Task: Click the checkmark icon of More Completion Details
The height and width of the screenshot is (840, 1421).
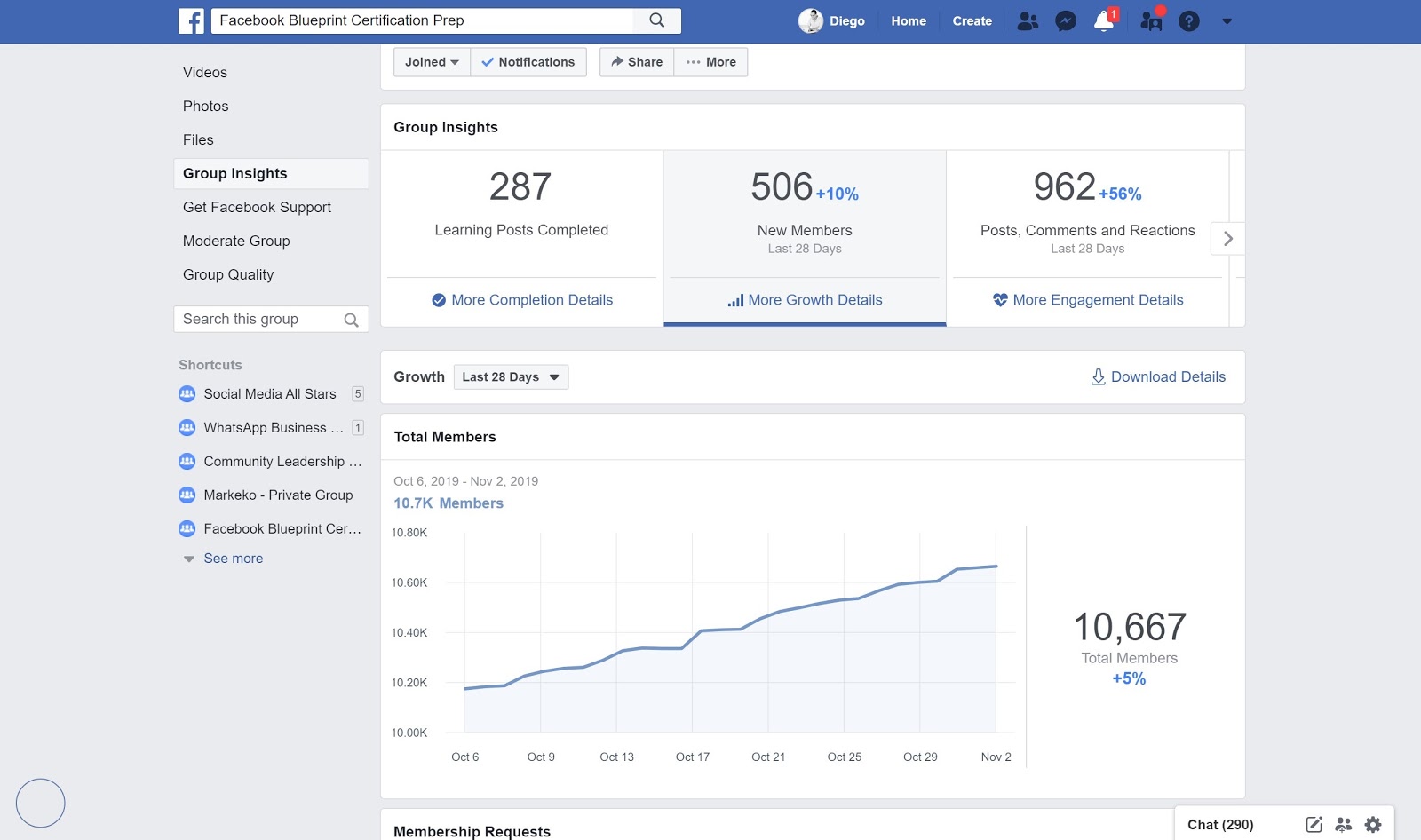Action: (439, 300)
